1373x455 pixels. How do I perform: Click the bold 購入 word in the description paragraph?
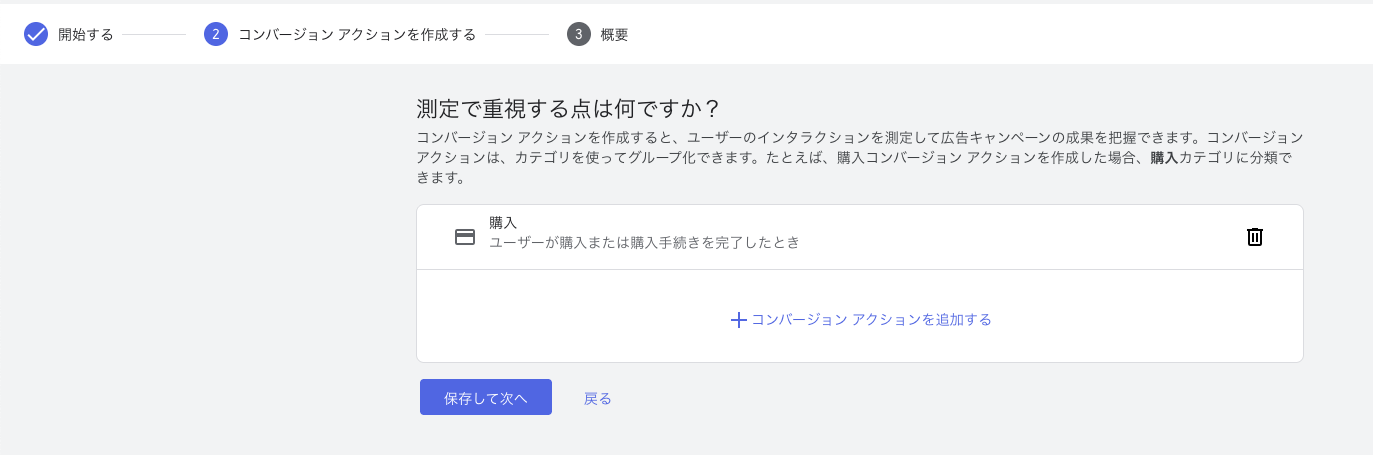(1164, 157)
